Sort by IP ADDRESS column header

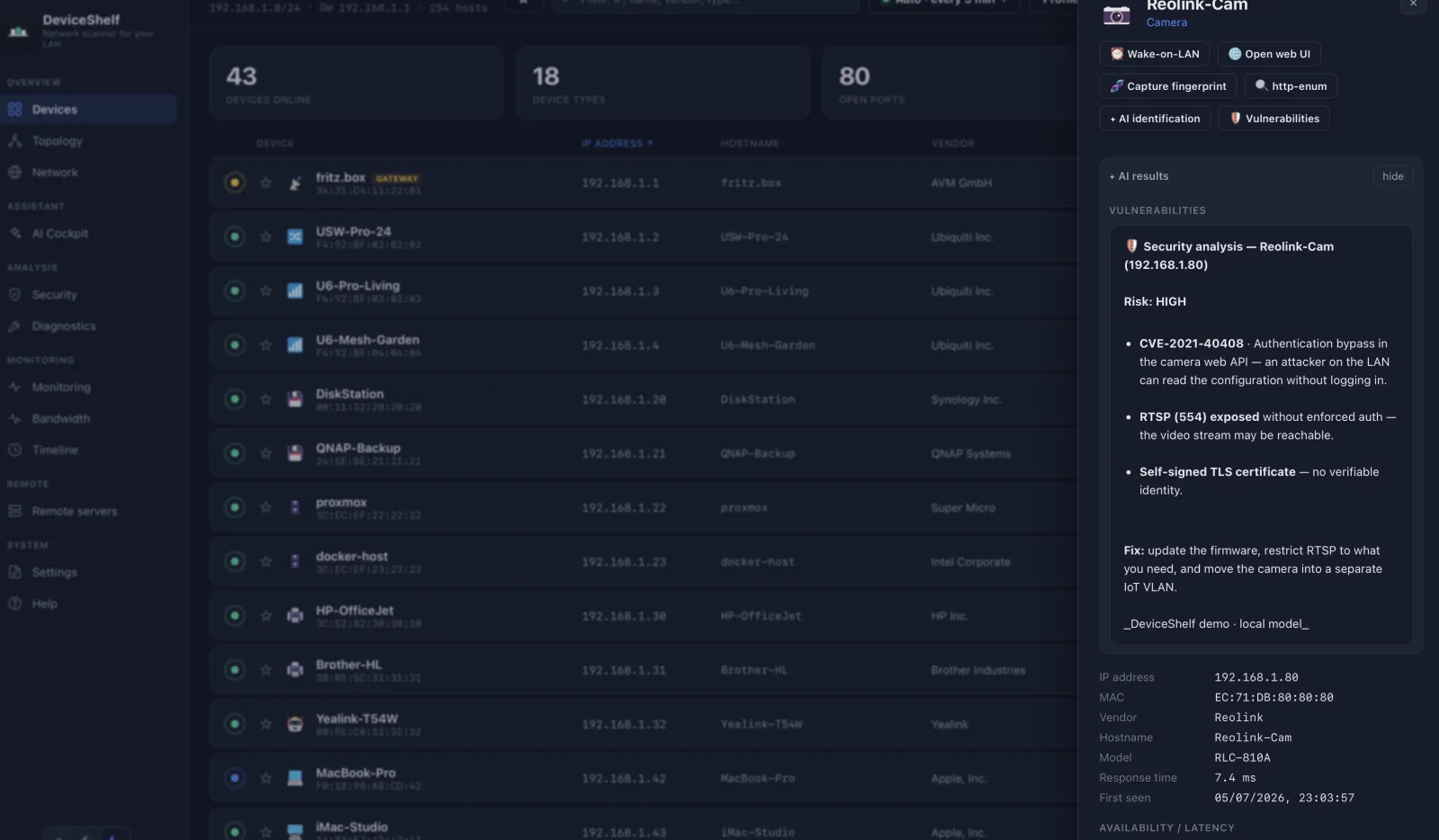pyautogui.click(x=617, y=144)
